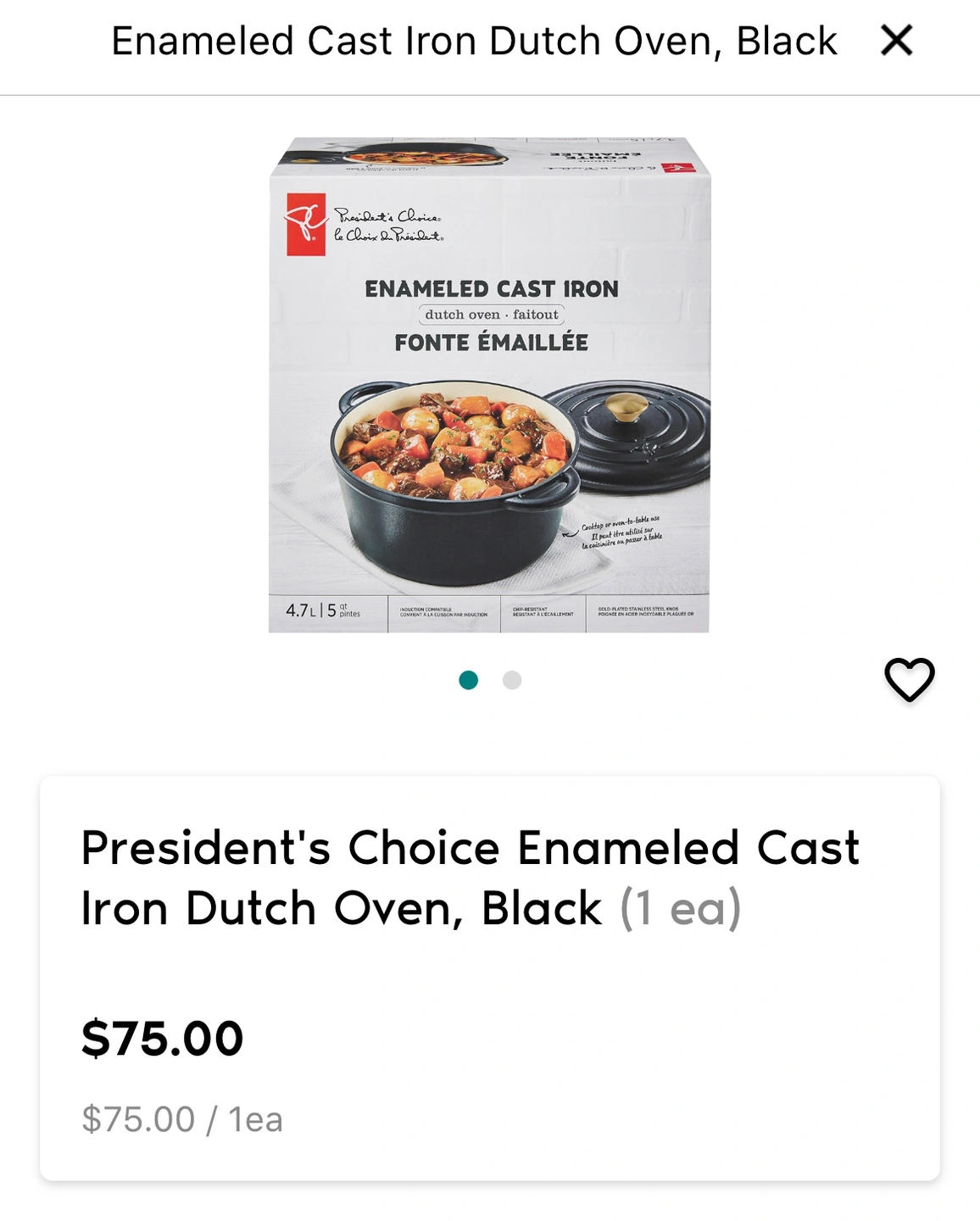Click the gold-plated stainless steel knob label
This screenshot has height=1221, width=980.
coord(645,612)
